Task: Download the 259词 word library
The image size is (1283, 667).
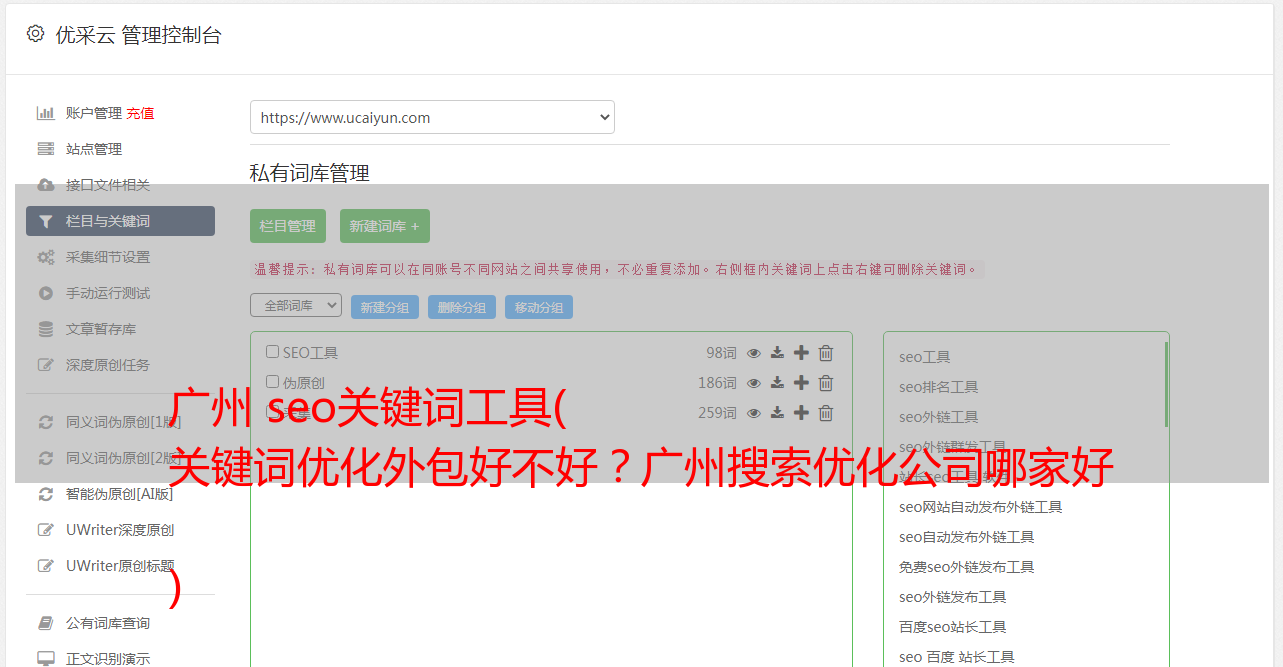Action: point(777,413)
